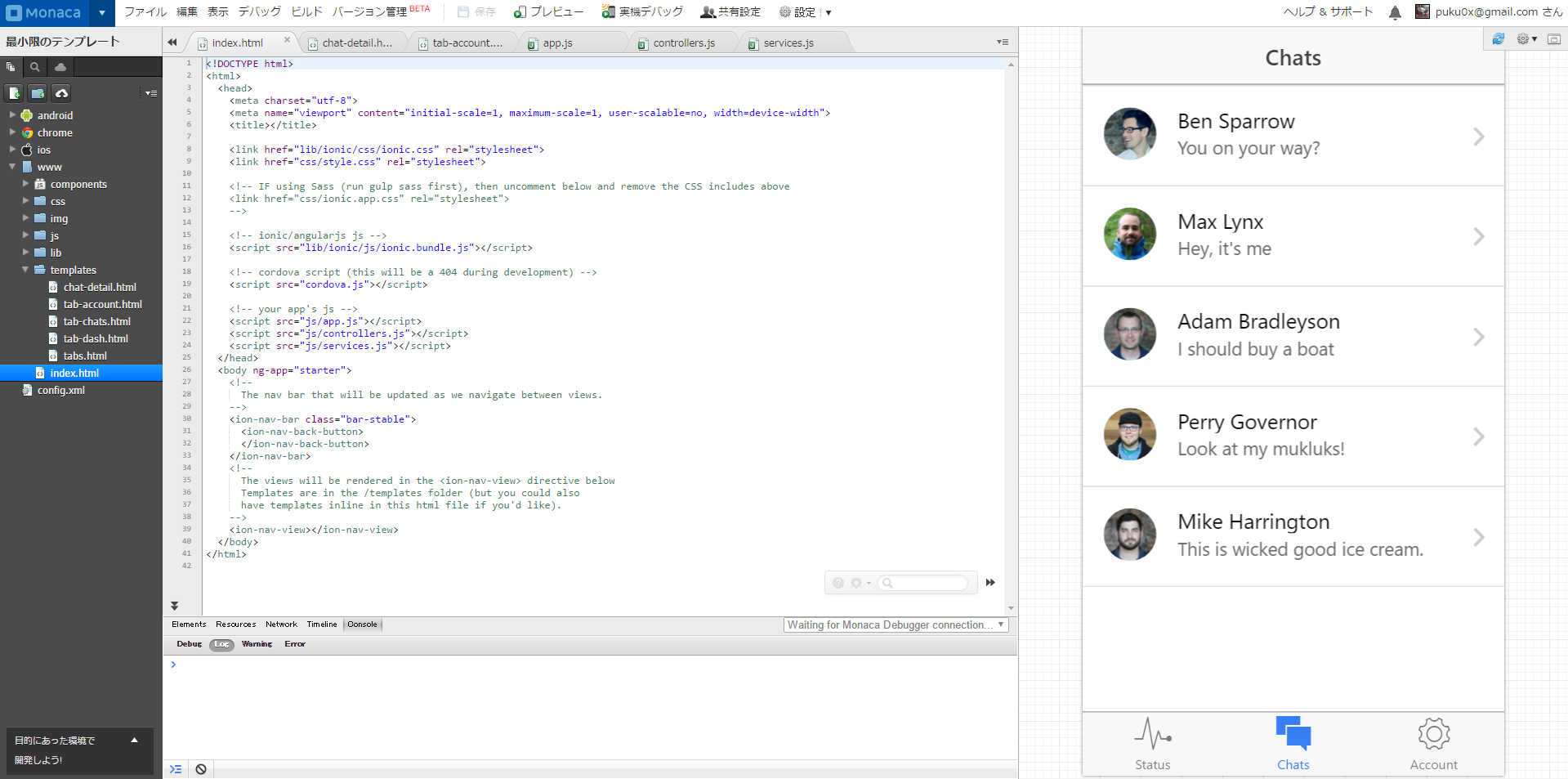Expand the chrome folder
Screen dimensions: 1568x779
click(x=12, y=132)
